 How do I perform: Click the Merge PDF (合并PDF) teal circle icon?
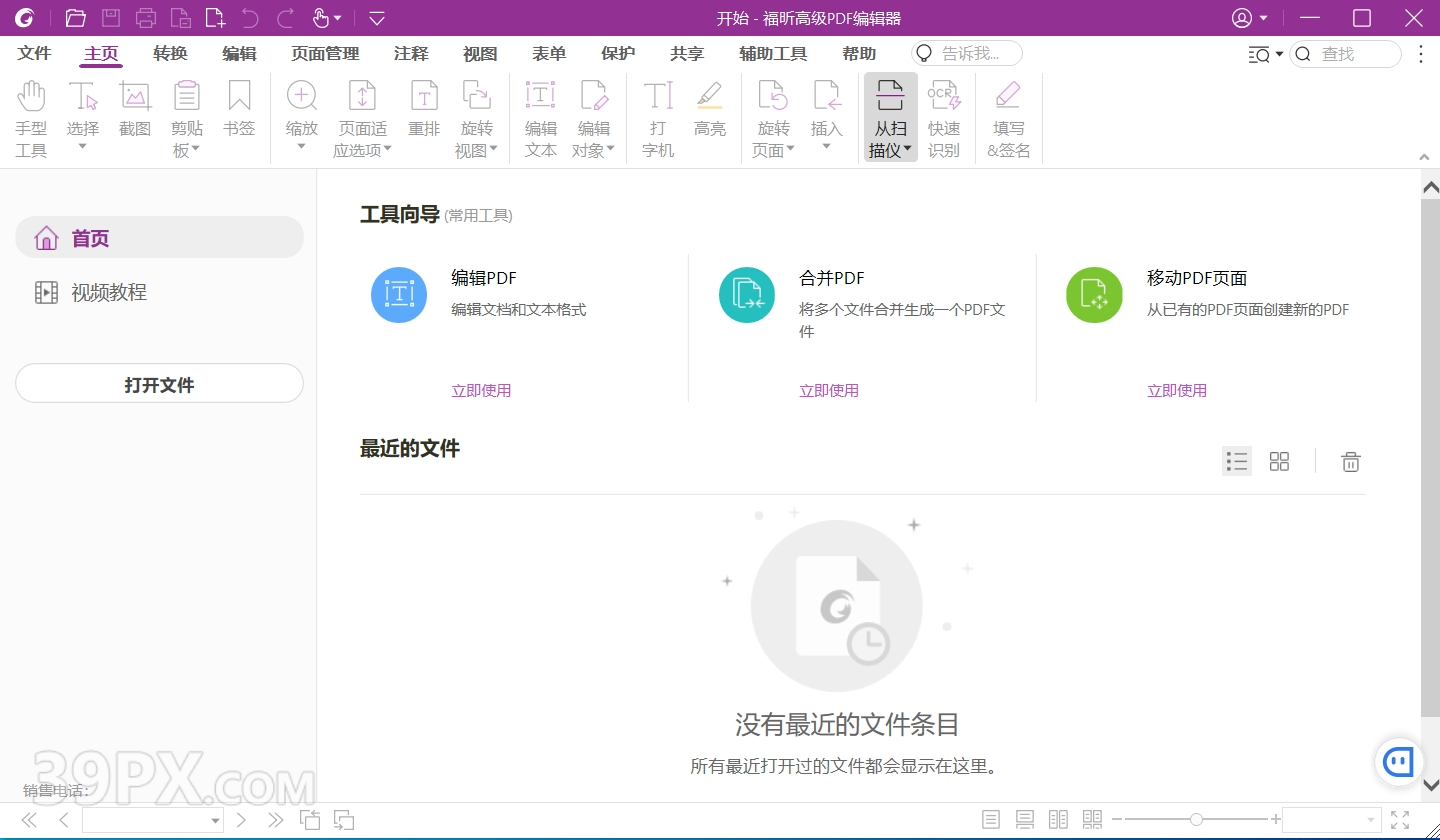[x=747, y=295]
